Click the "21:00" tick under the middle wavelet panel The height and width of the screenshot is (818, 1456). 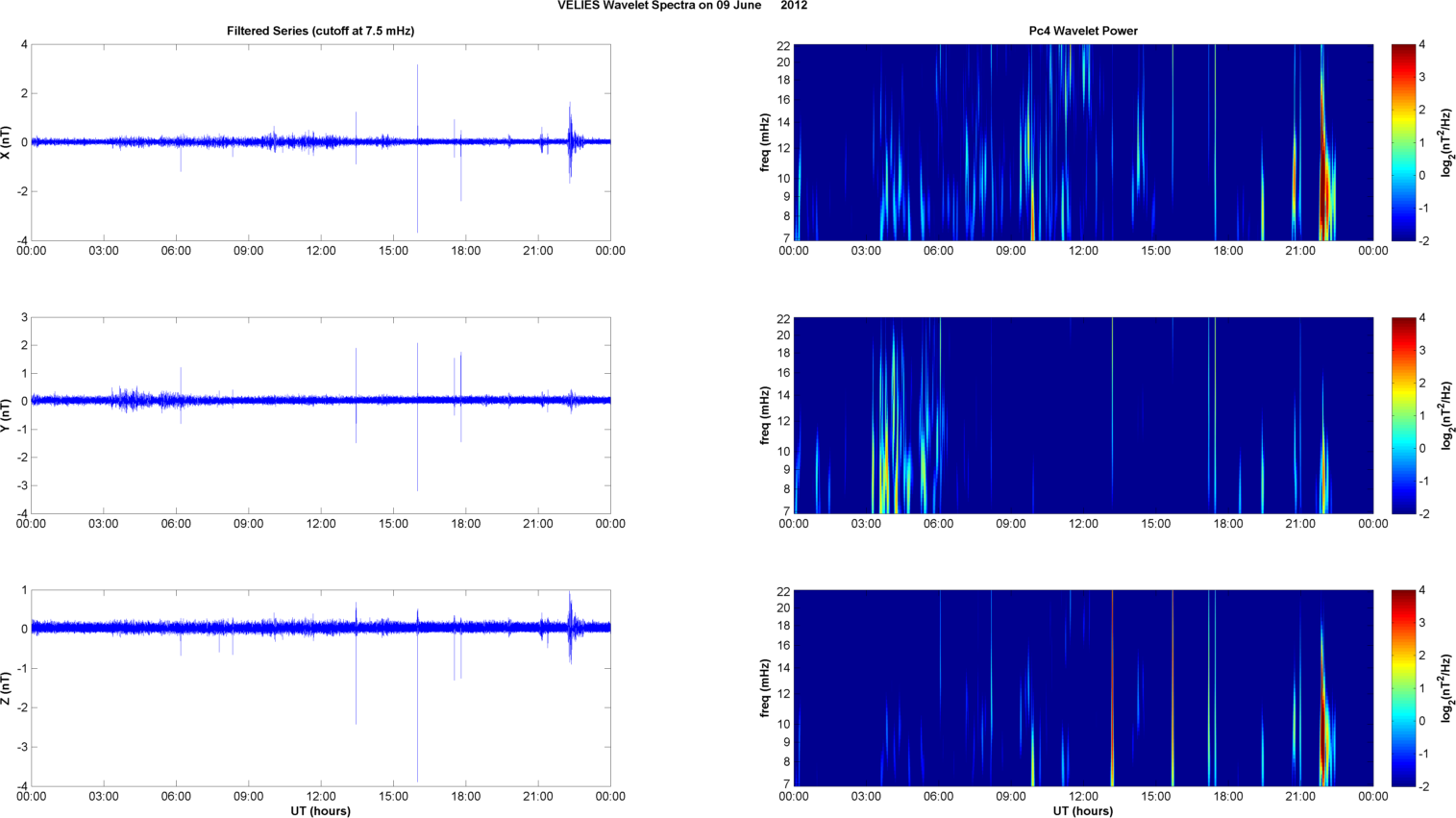pyautogui.click(x=1300, y=524)
